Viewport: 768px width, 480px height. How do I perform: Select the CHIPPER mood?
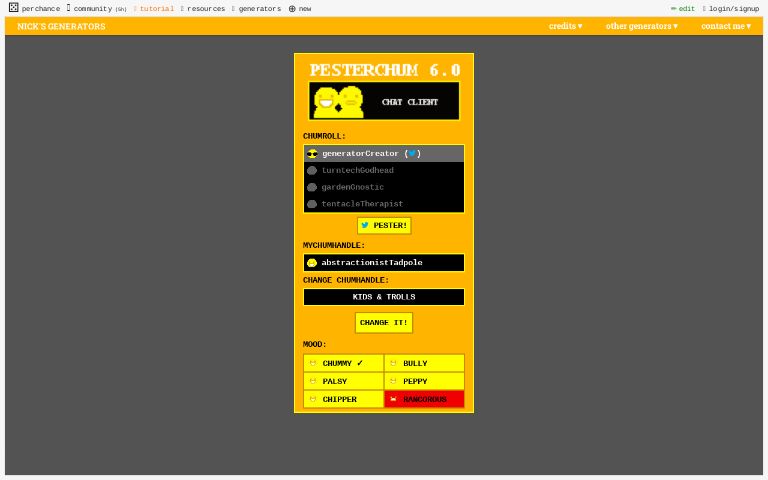(x=343, y=399)
